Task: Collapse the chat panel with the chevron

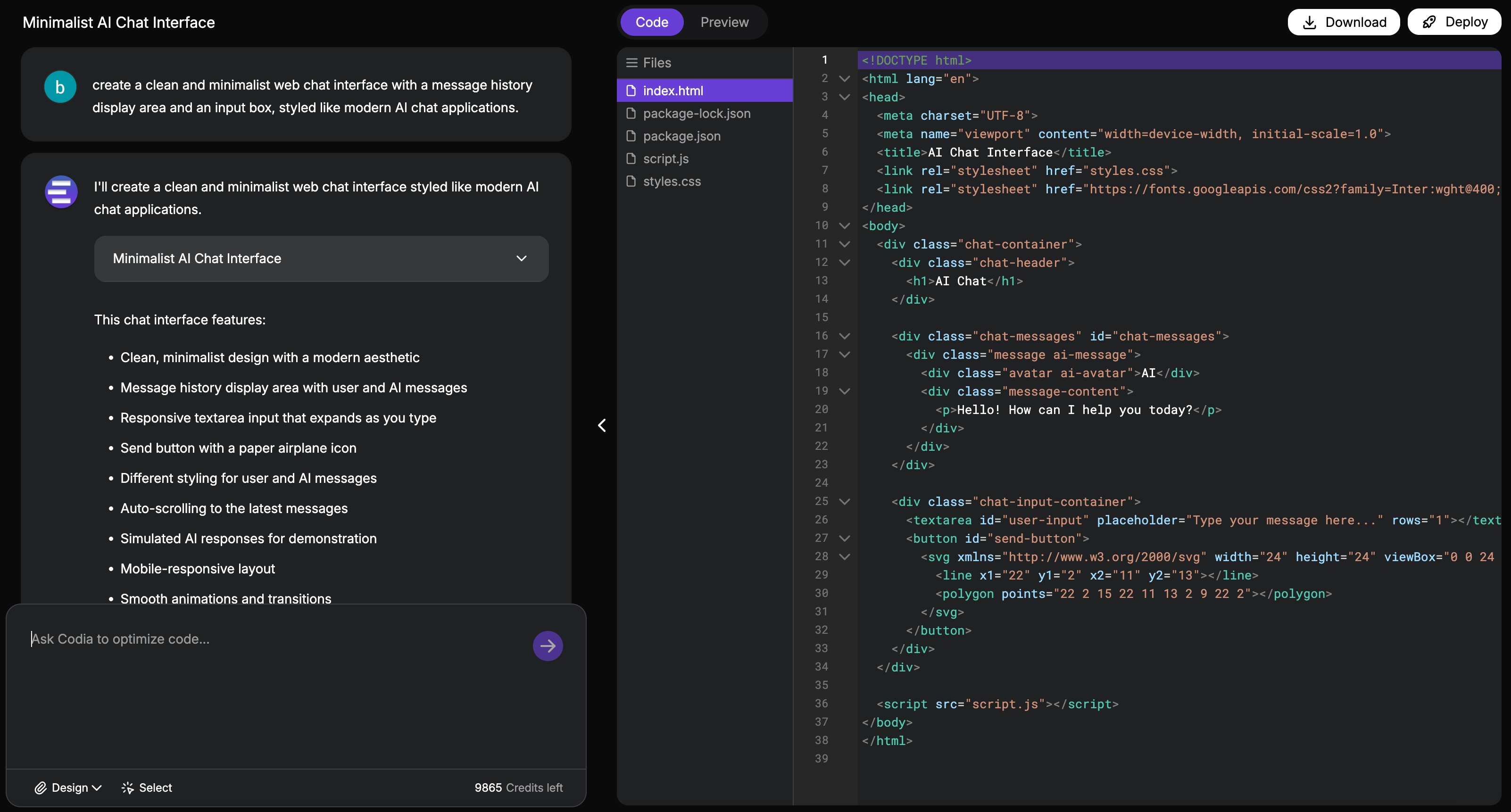Action: point(602,425)
